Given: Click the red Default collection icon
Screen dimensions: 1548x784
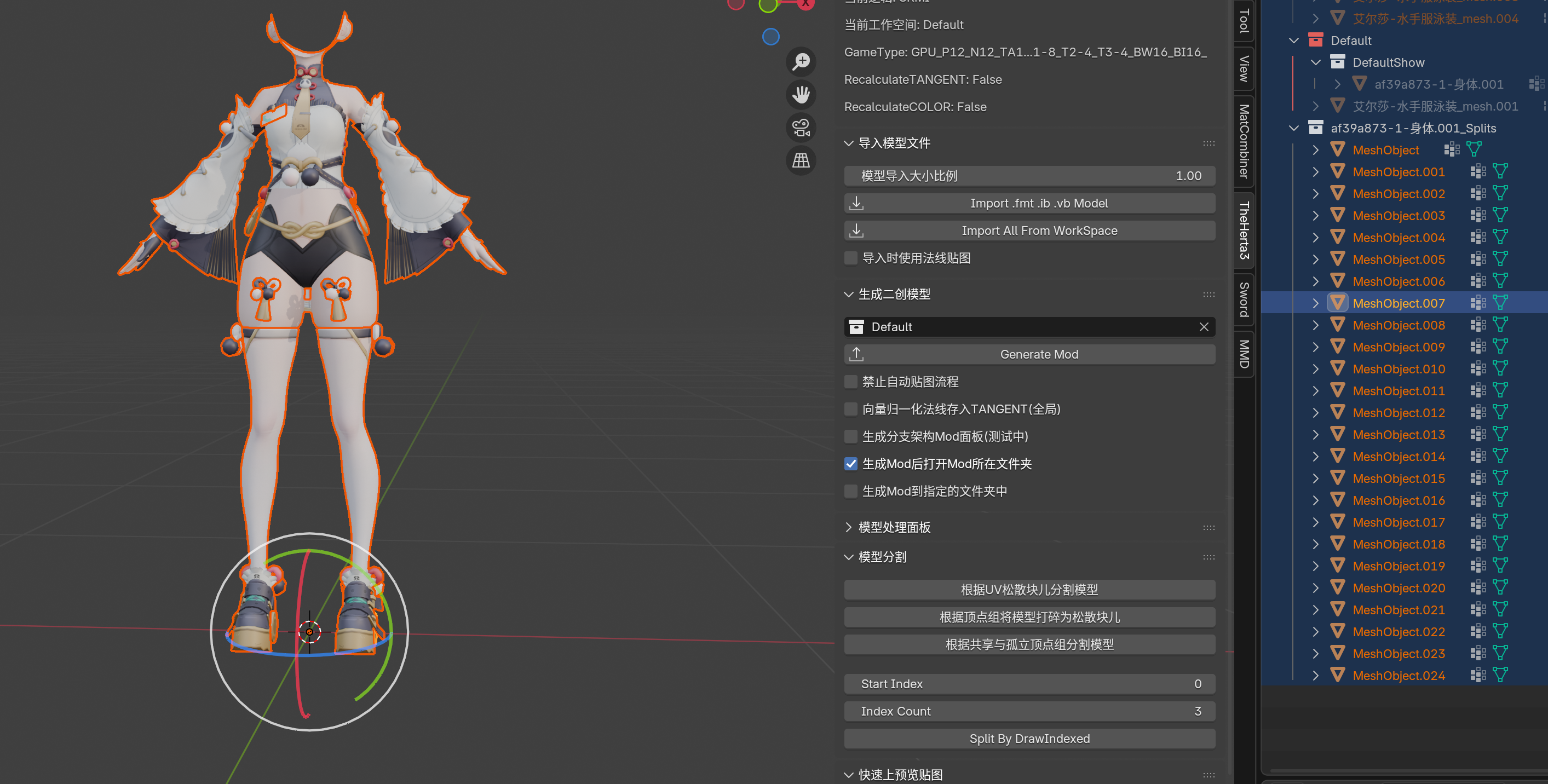Looking at the screenshot, I should point(1315,41).
